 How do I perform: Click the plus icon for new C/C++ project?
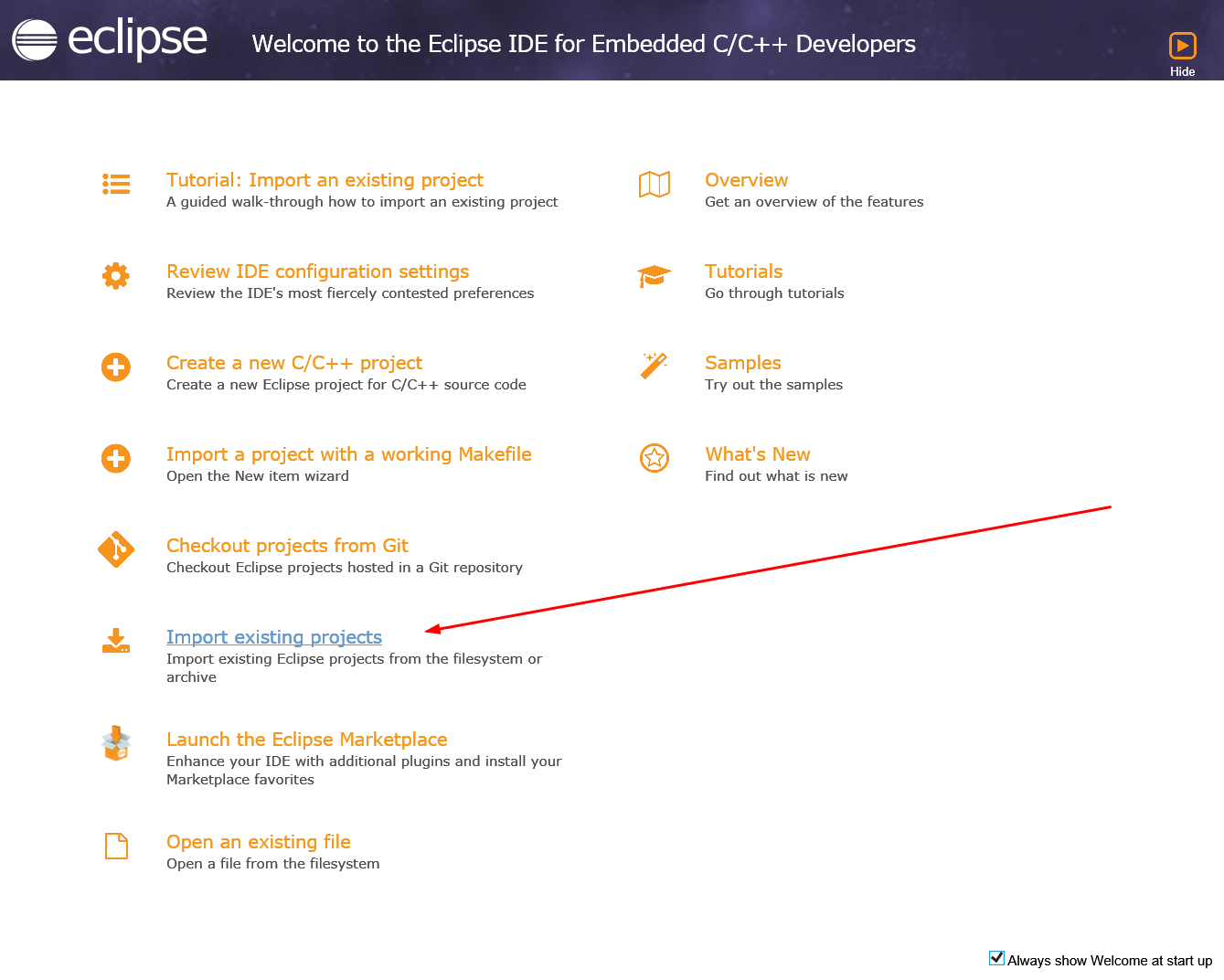tap(116, 367)
